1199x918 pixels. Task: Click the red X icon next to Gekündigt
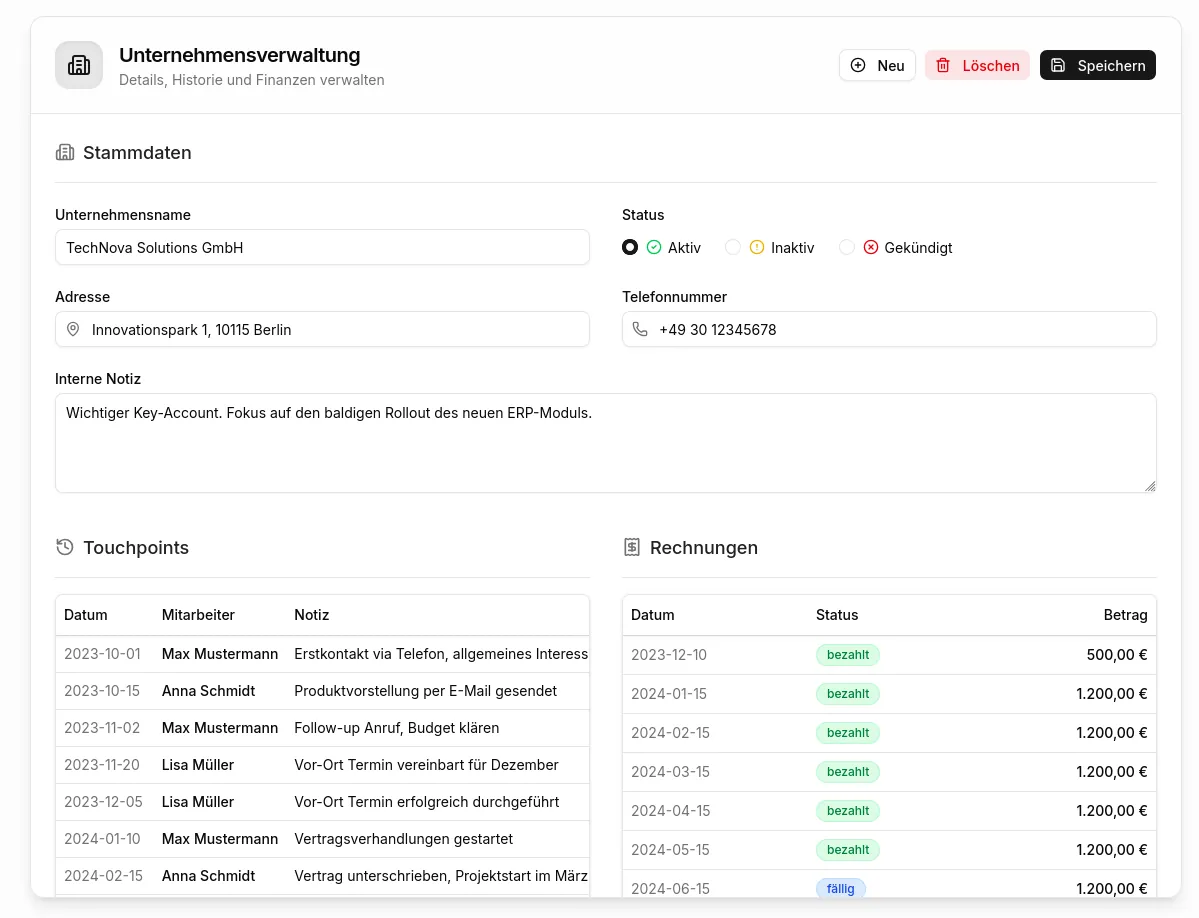(x=871, y=247)
